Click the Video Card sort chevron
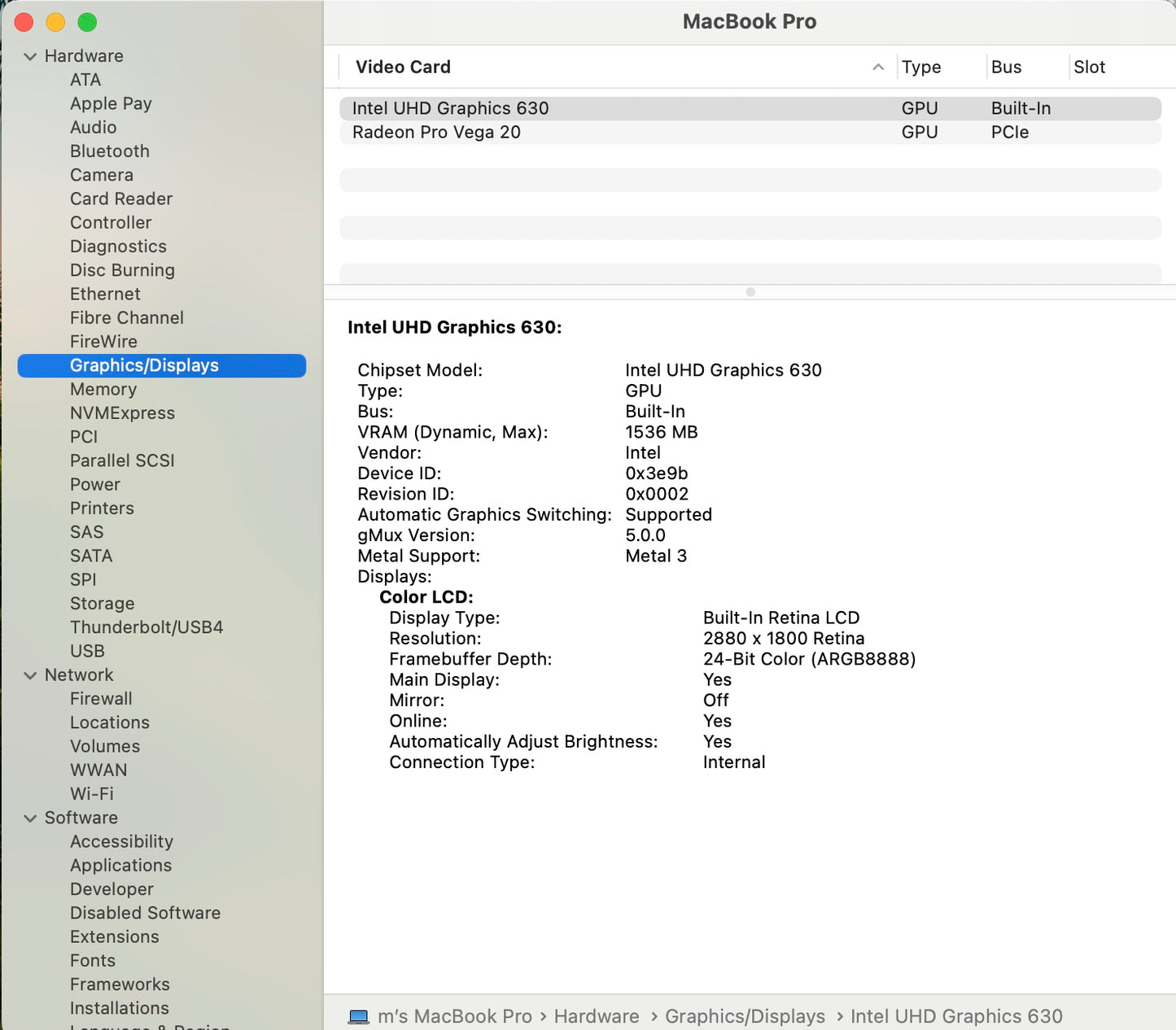The height and width of the screenshot is (1030, 1176). [x=877, y=67]
